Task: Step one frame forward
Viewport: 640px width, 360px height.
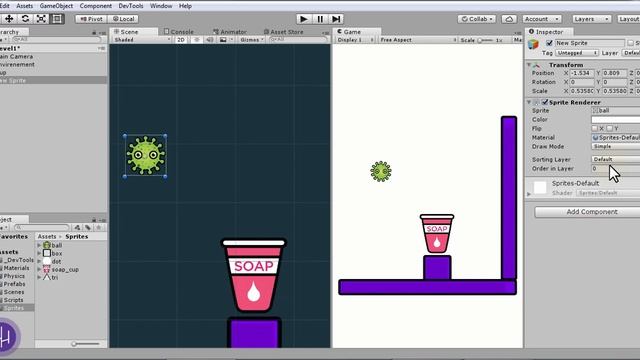Action: point(336,19)
